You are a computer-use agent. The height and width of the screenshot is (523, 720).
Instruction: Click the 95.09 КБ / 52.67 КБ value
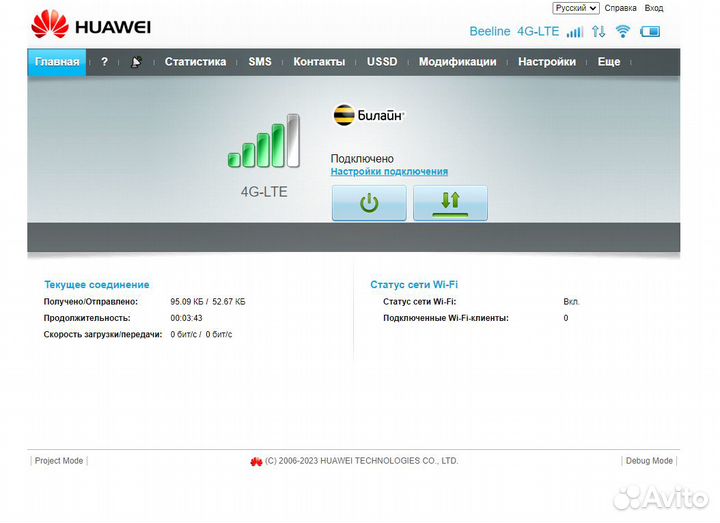point(208,302)
